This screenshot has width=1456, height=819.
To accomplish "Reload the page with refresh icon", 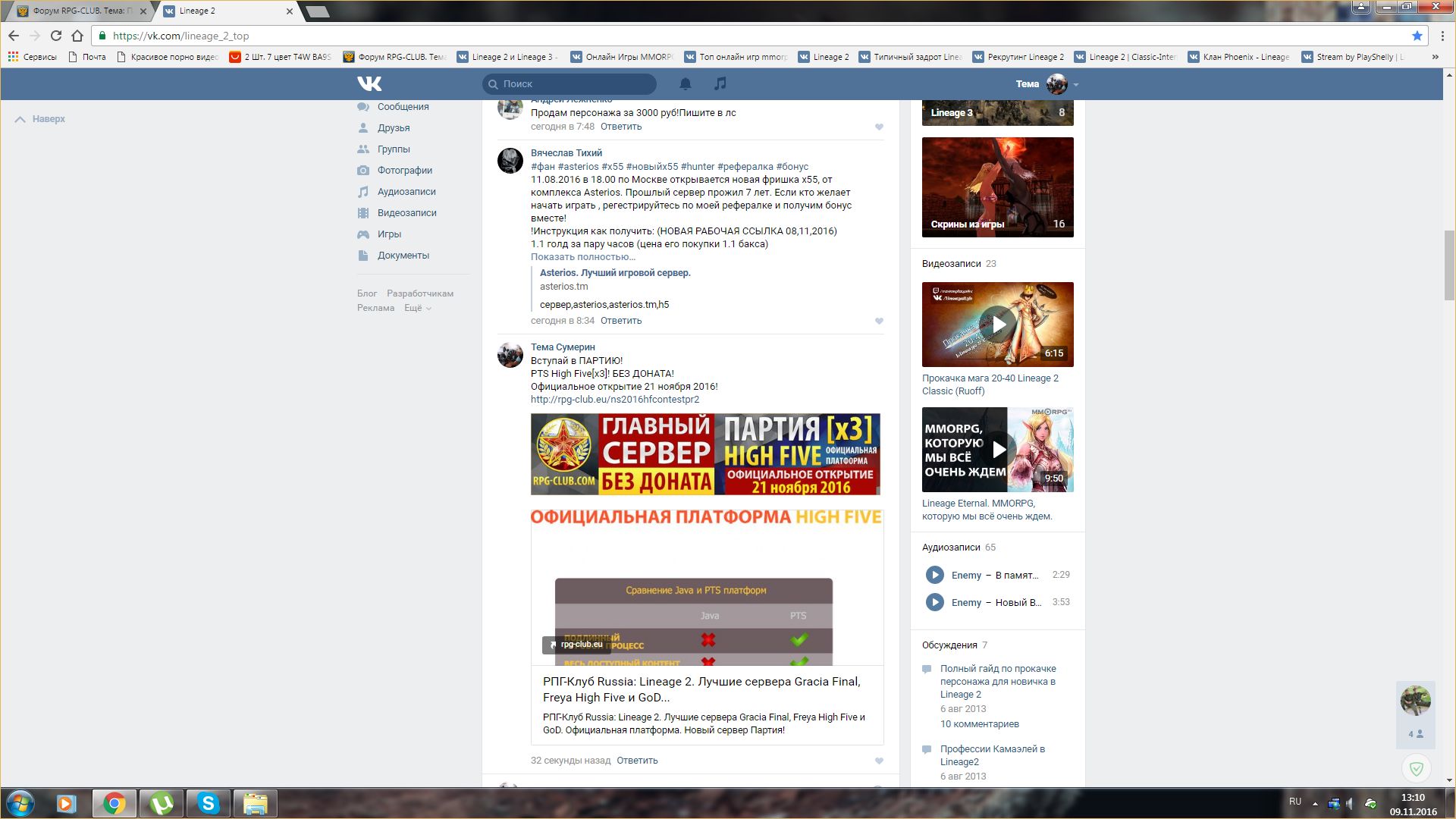I will click(x=55, y=36).
